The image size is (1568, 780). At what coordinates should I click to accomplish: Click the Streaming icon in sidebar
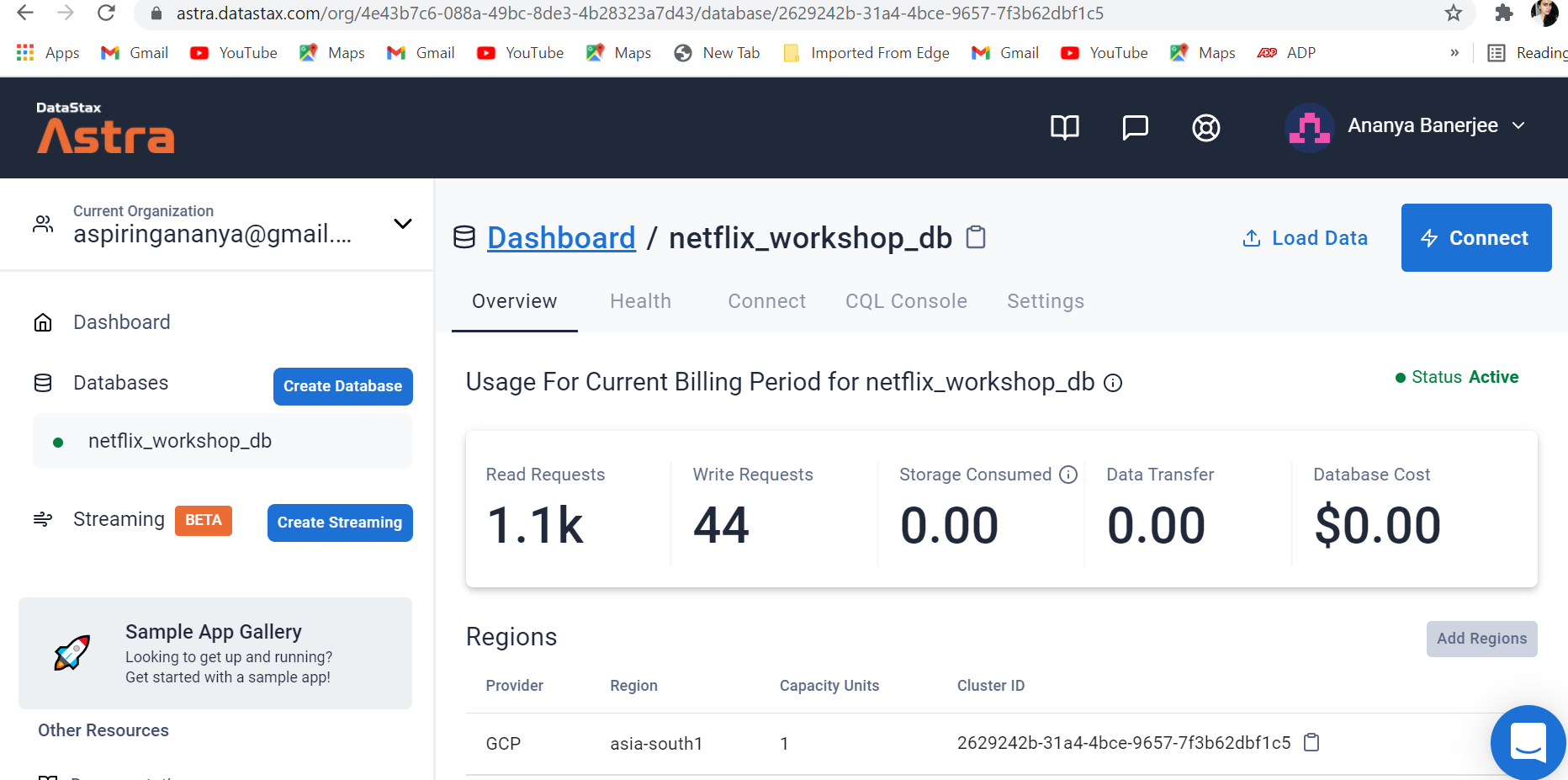42,519
